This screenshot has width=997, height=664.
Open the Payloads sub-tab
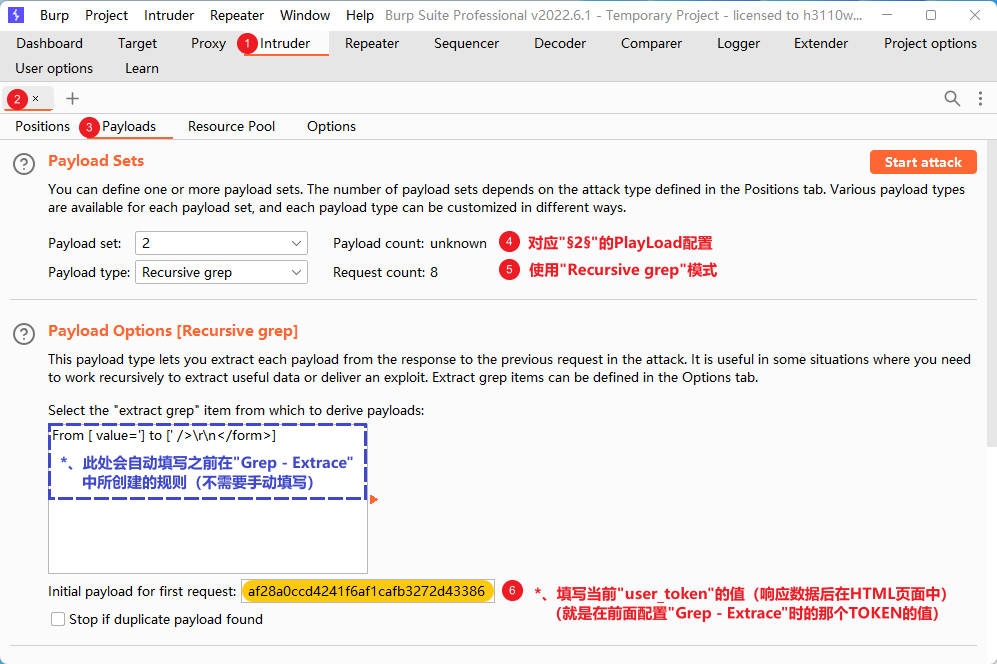[x=129, y=126]
